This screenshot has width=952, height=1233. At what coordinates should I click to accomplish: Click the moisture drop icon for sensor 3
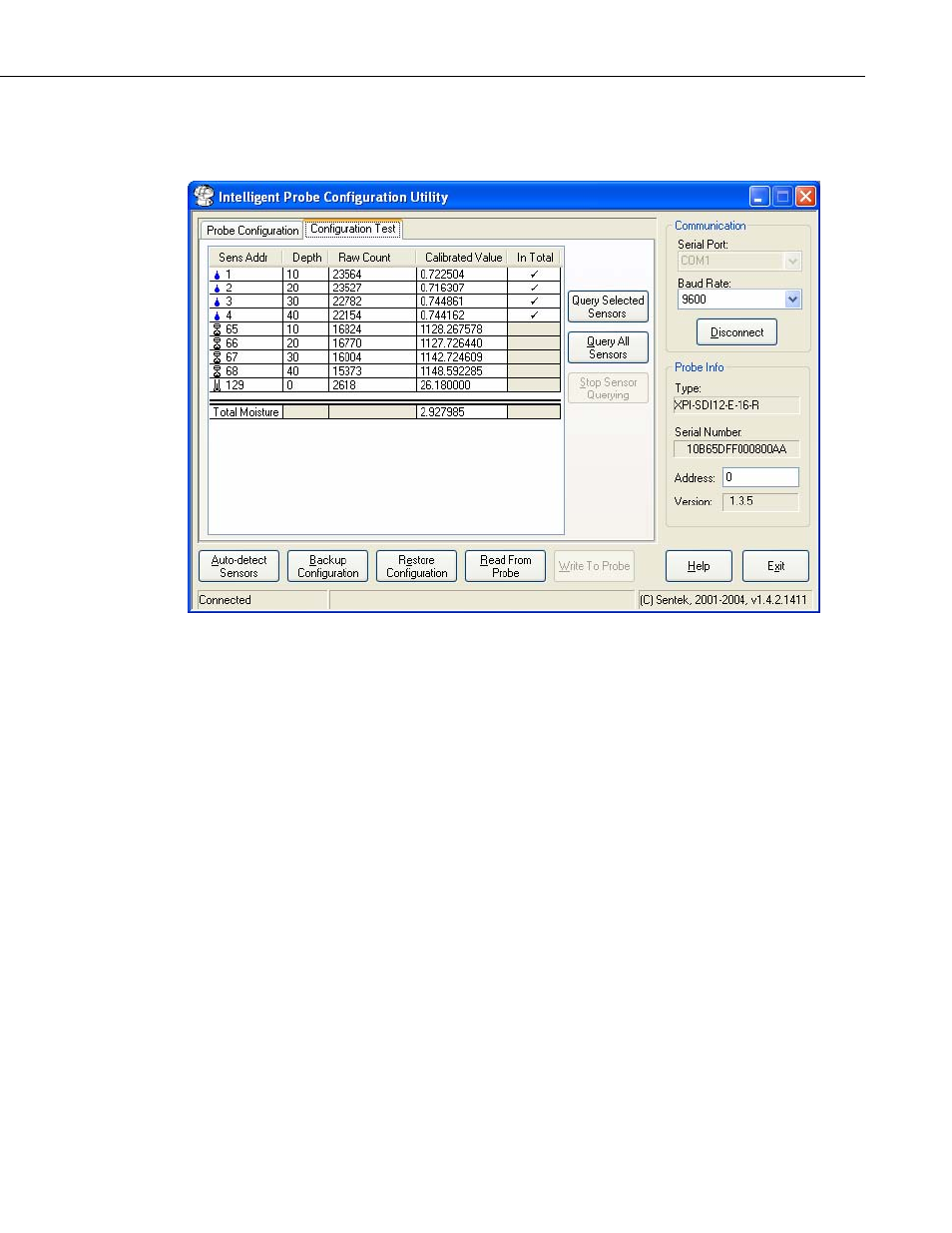[217, 302]
